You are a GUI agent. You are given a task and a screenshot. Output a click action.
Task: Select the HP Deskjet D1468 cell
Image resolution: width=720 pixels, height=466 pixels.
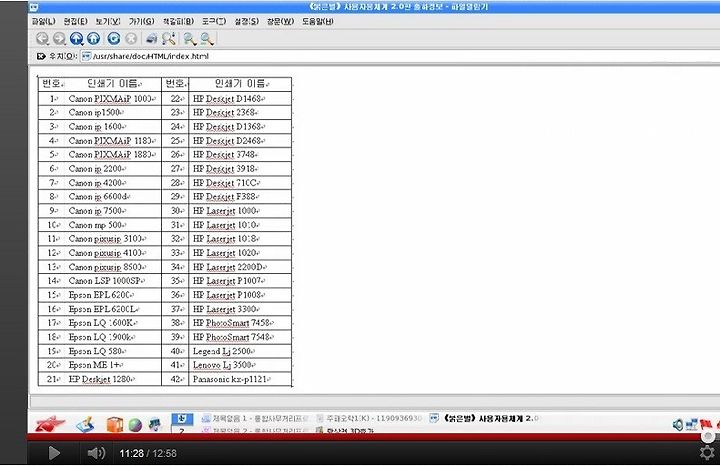click(240, 98)
